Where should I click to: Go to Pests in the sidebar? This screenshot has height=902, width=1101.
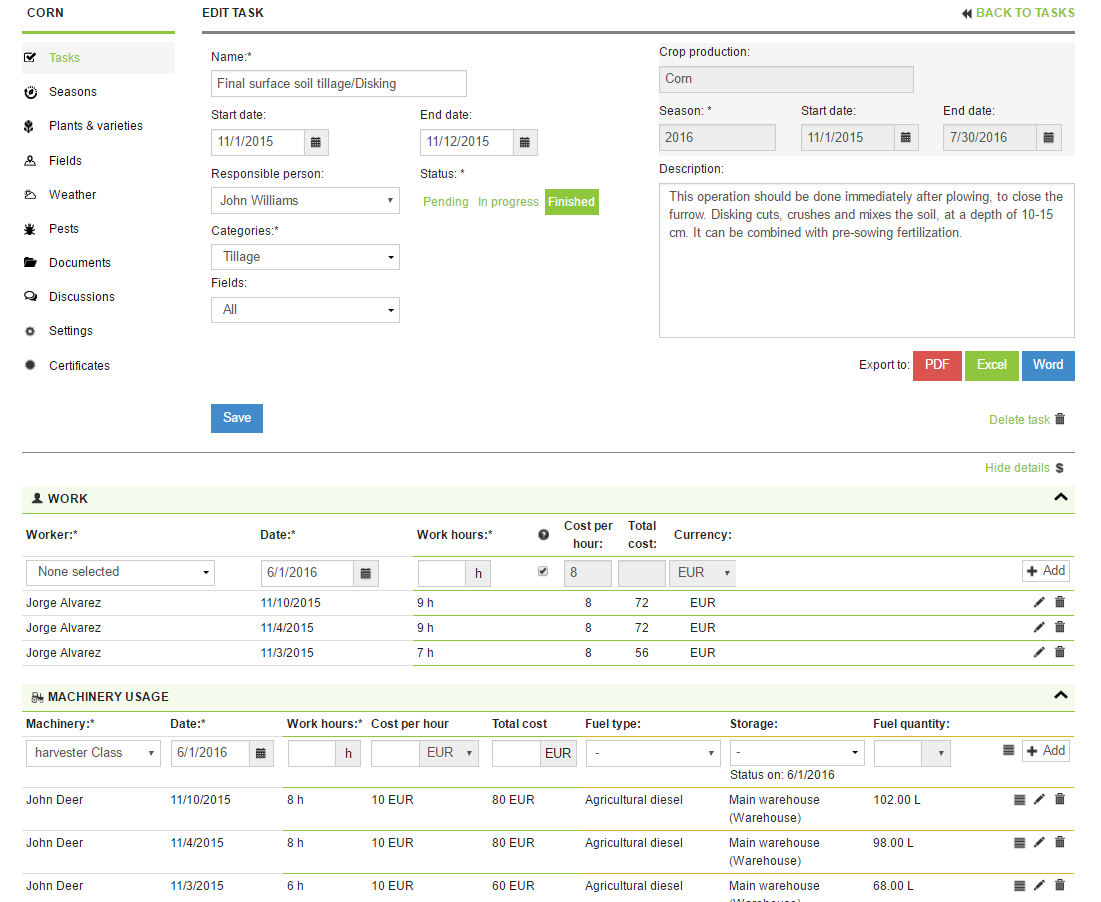[x=64, y=229]
